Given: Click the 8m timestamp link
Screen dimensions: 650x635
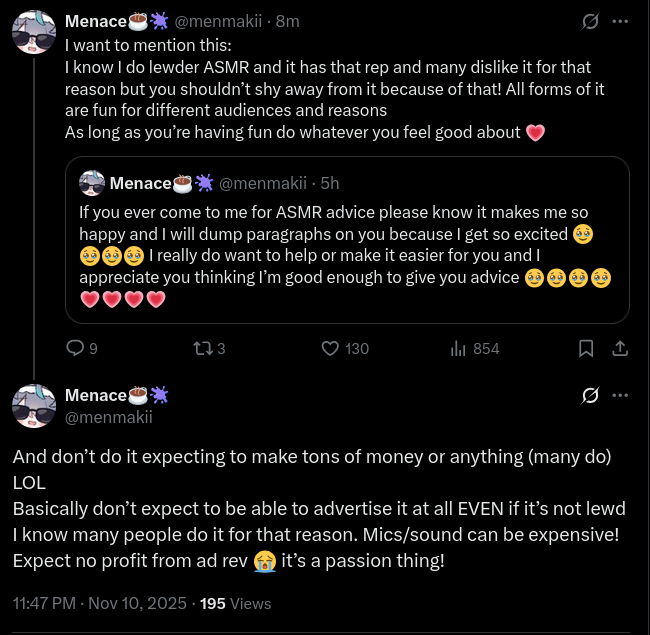Looking at the screenshot, I should click(x=287, y=21).
